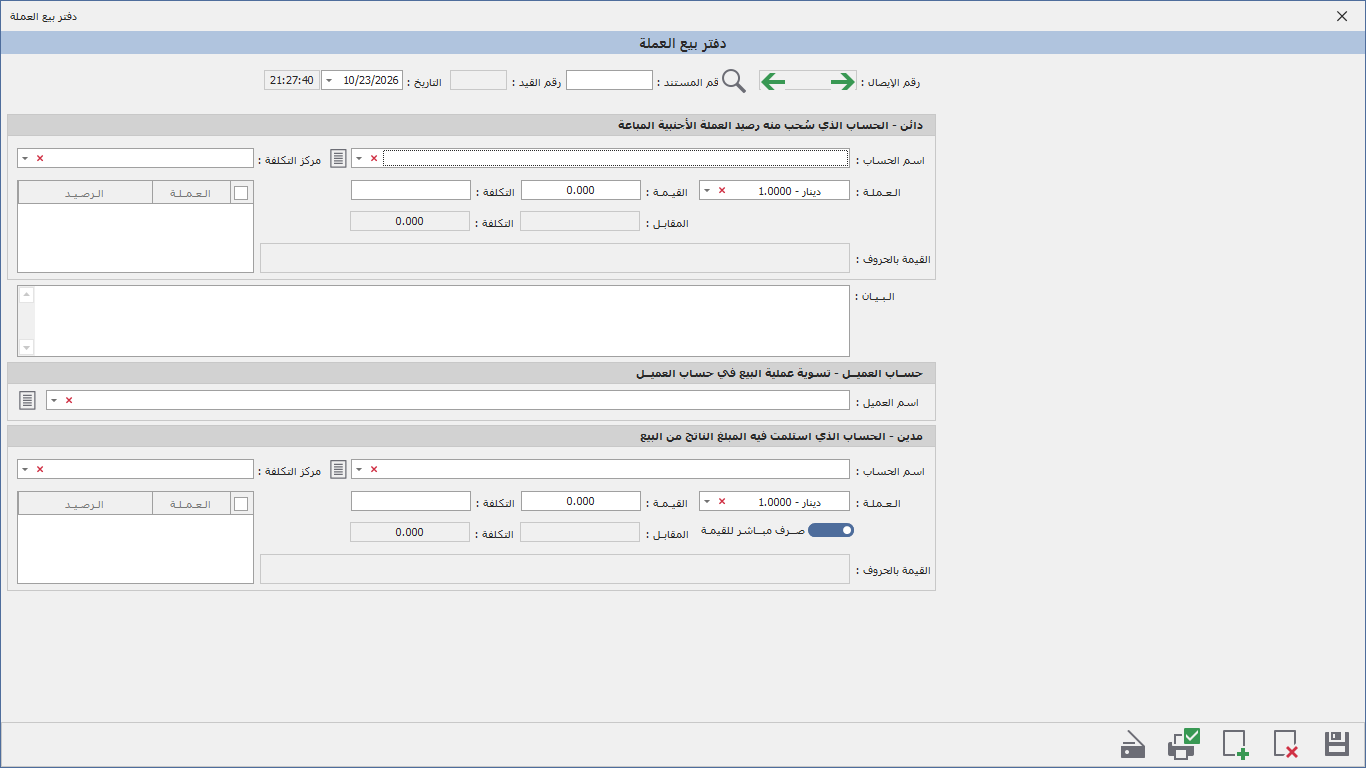Clear the مدين account name with its red X
This screenshot has width=1366, height=768.
[374, 469]
